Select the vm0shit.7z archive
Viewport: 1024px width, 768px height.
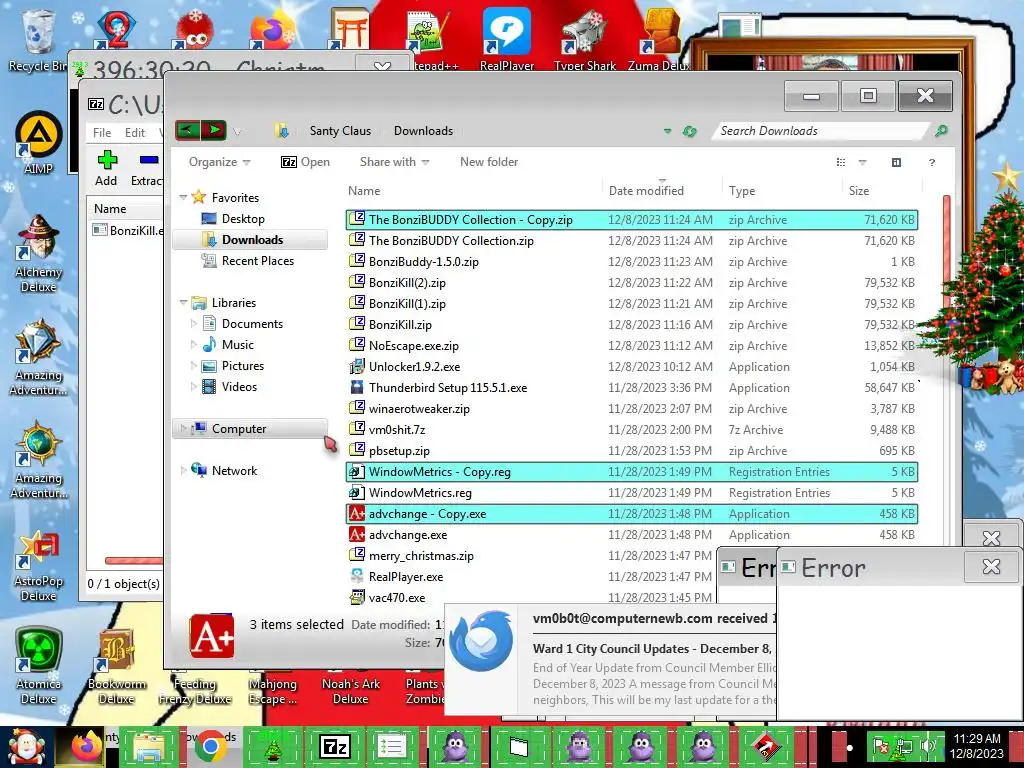tap(397, 430)
